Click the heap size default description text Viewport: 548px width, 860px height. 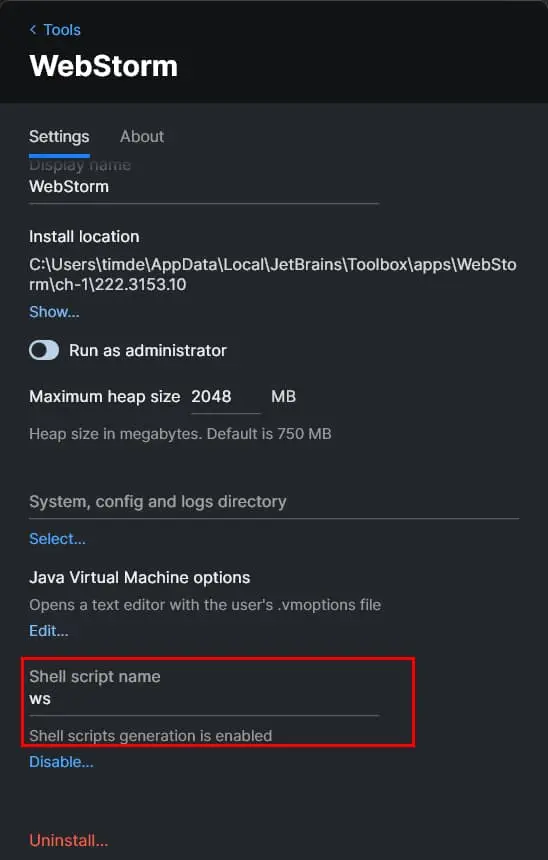pyautogui.click(x=180, y=434)
